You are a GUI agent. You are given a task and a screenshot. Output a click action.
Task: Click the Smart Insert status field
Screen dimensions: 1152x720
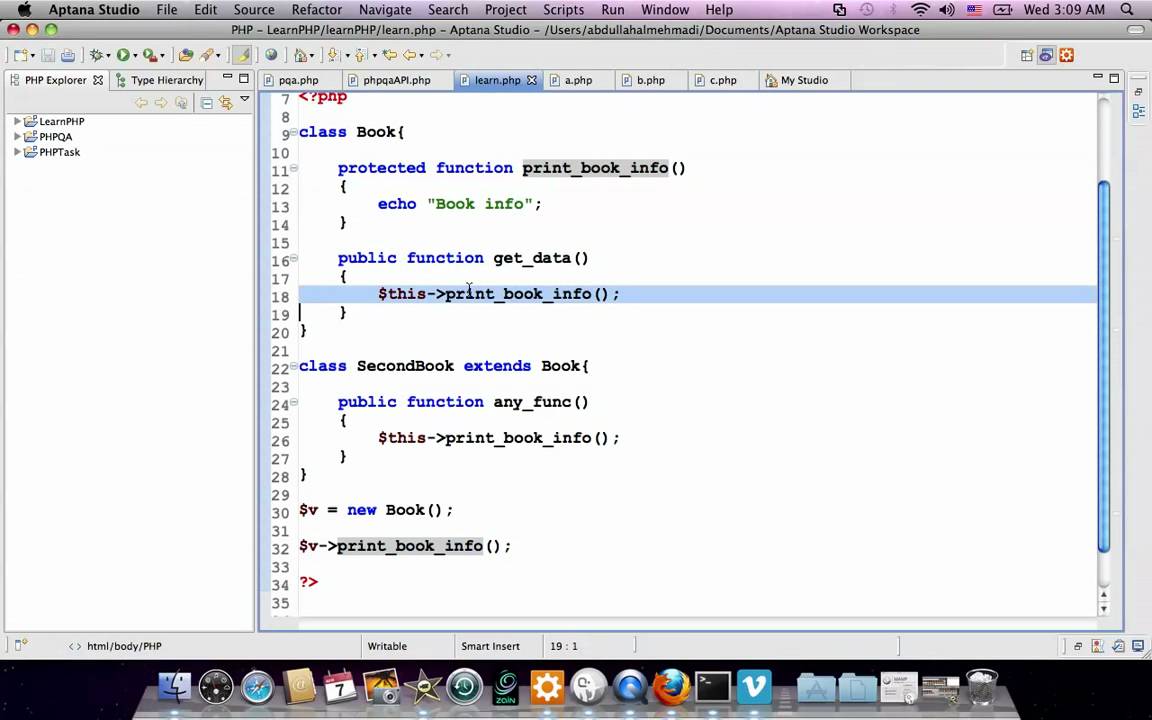(490, 646)
